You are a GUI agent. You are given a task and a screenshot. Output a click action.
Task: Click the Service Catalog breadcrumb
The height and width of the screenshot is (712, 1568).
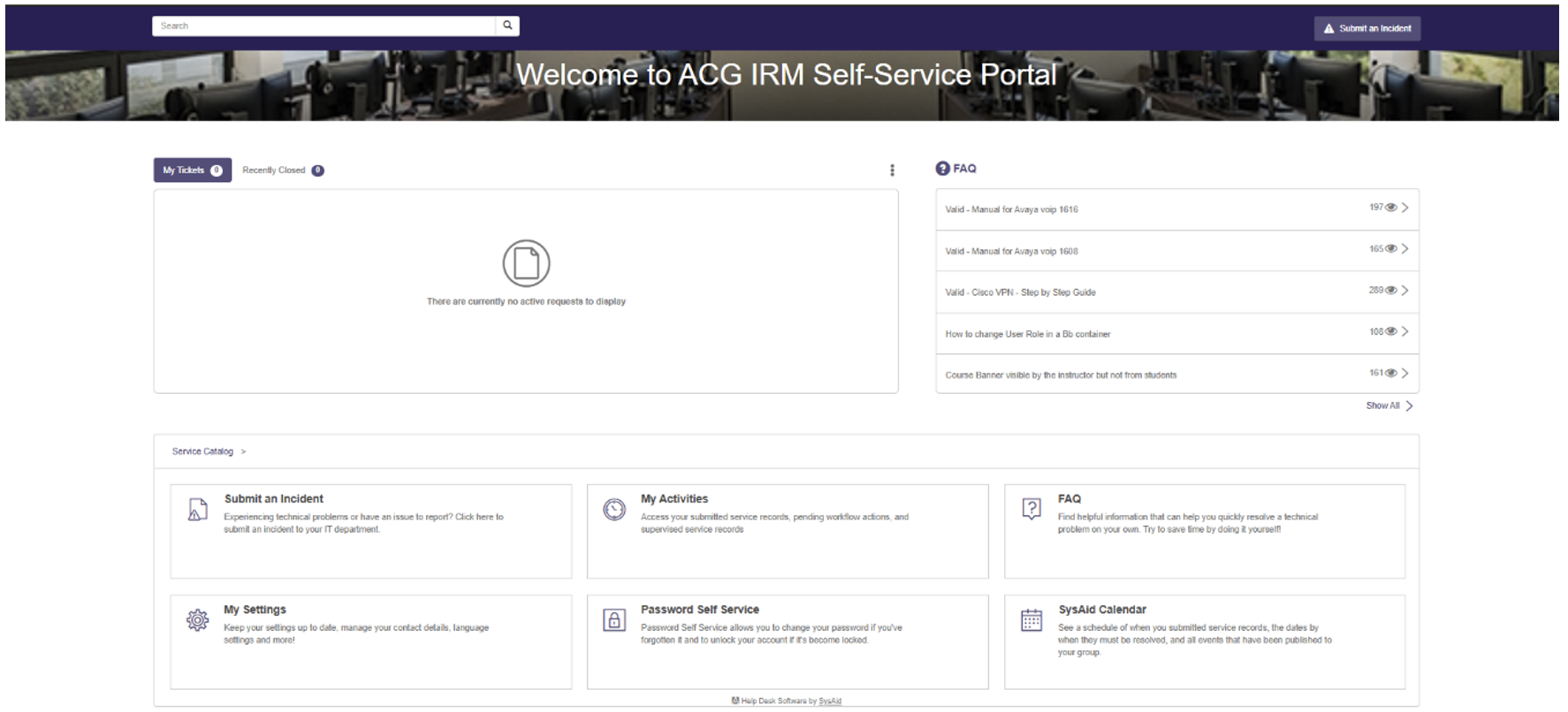[202, 451]
